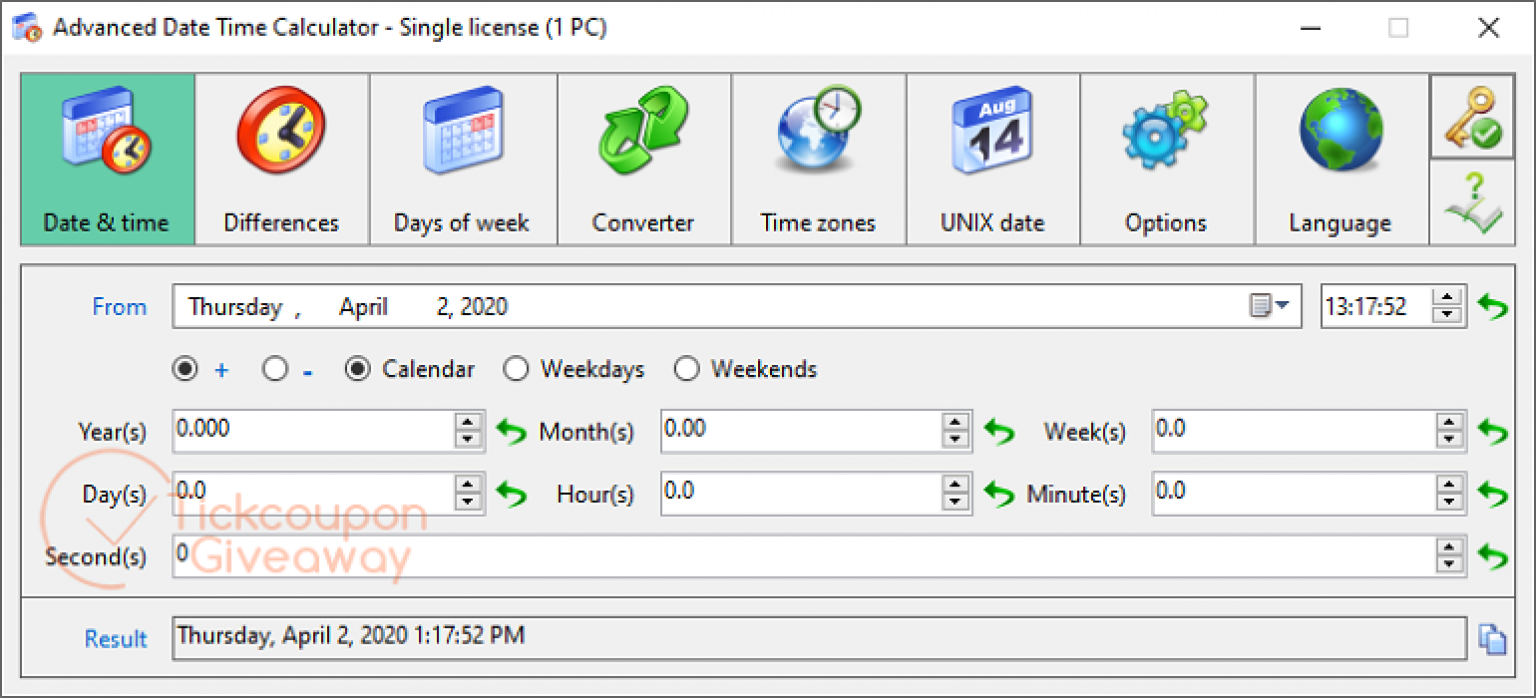Click the Day(s) field spinner
Screen dimensions: 1536x698
pyautogui.click(x=467, y=493)
